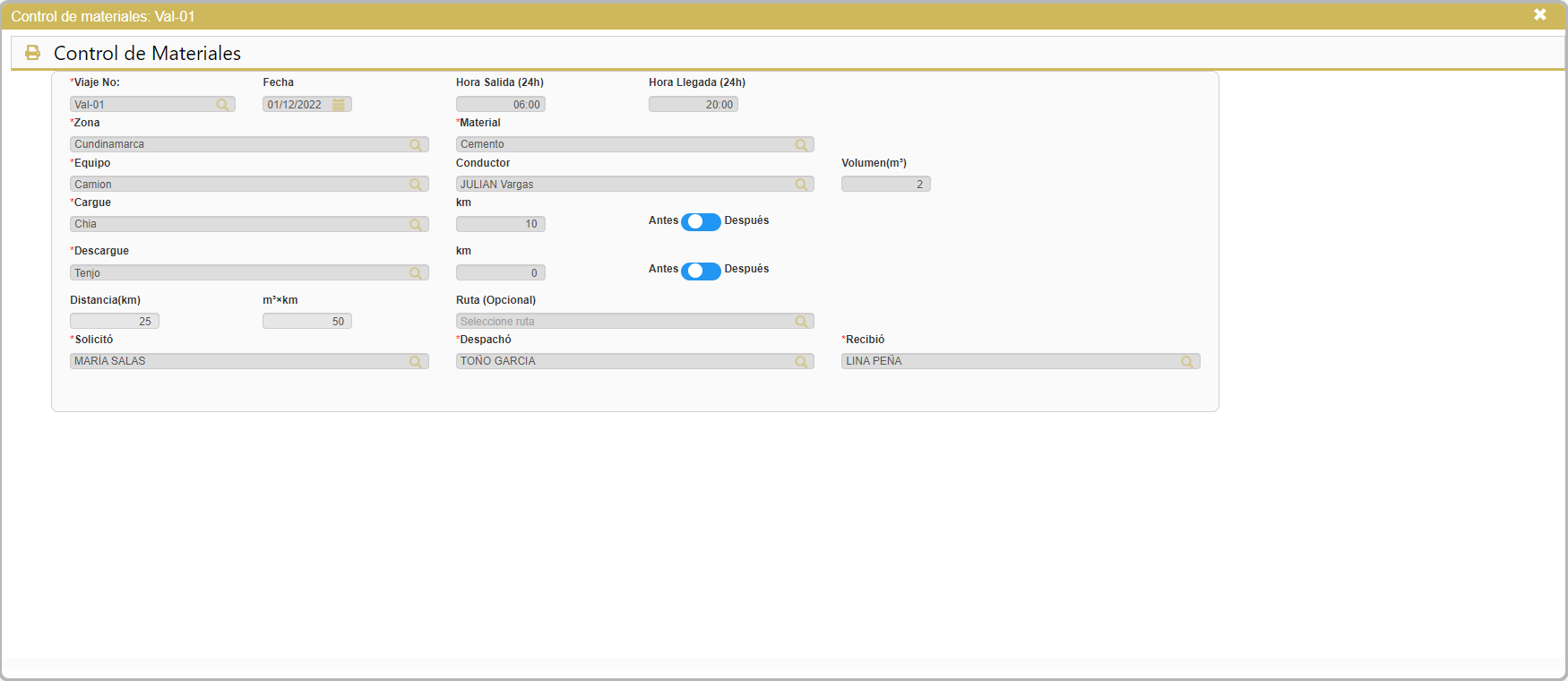Click the Conductor field showing JULIAN Vargas
Viewport: 1568px width, 681px height.
pyautogui.click(x=635, y=185)
